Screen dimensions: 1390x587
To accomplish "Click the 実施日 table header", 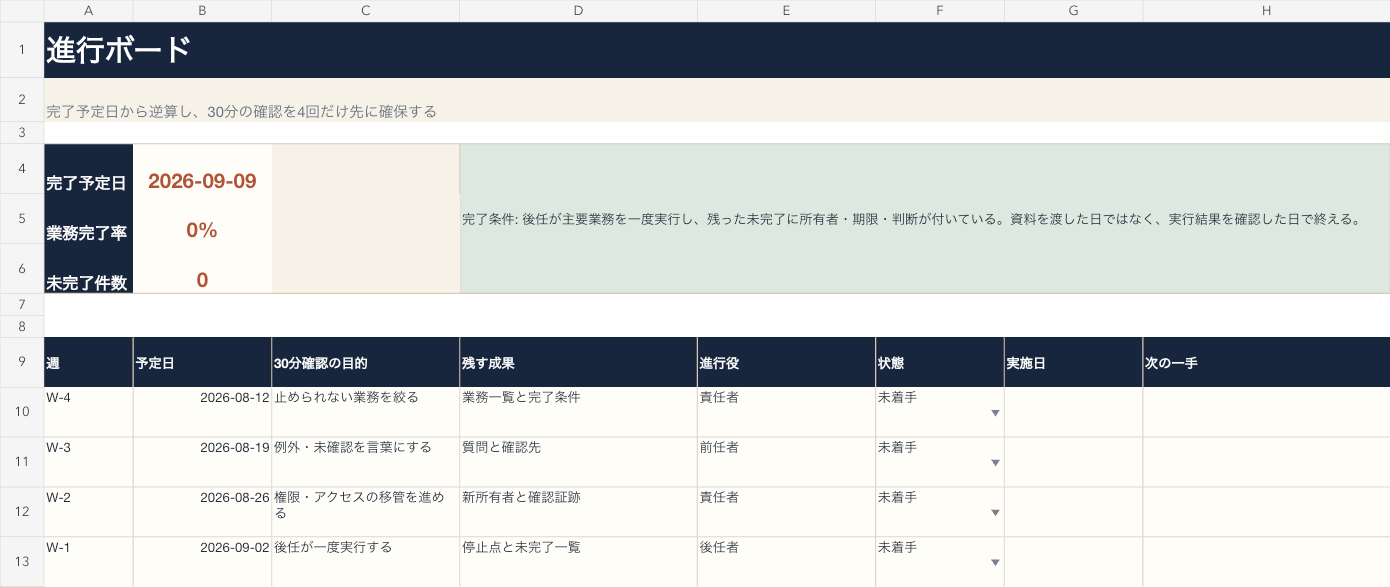I will (1074, 362).
